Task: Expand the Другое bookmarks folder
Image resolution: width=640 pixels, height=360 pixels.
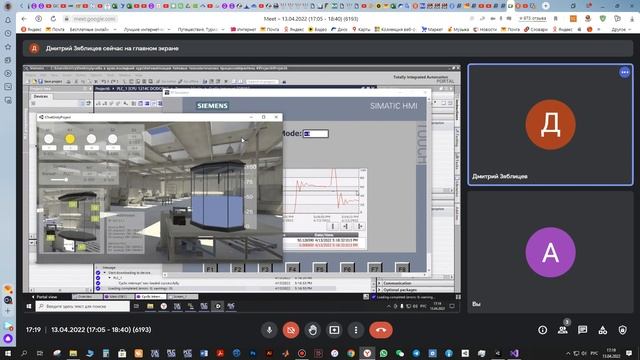Action: pos(620,29)
